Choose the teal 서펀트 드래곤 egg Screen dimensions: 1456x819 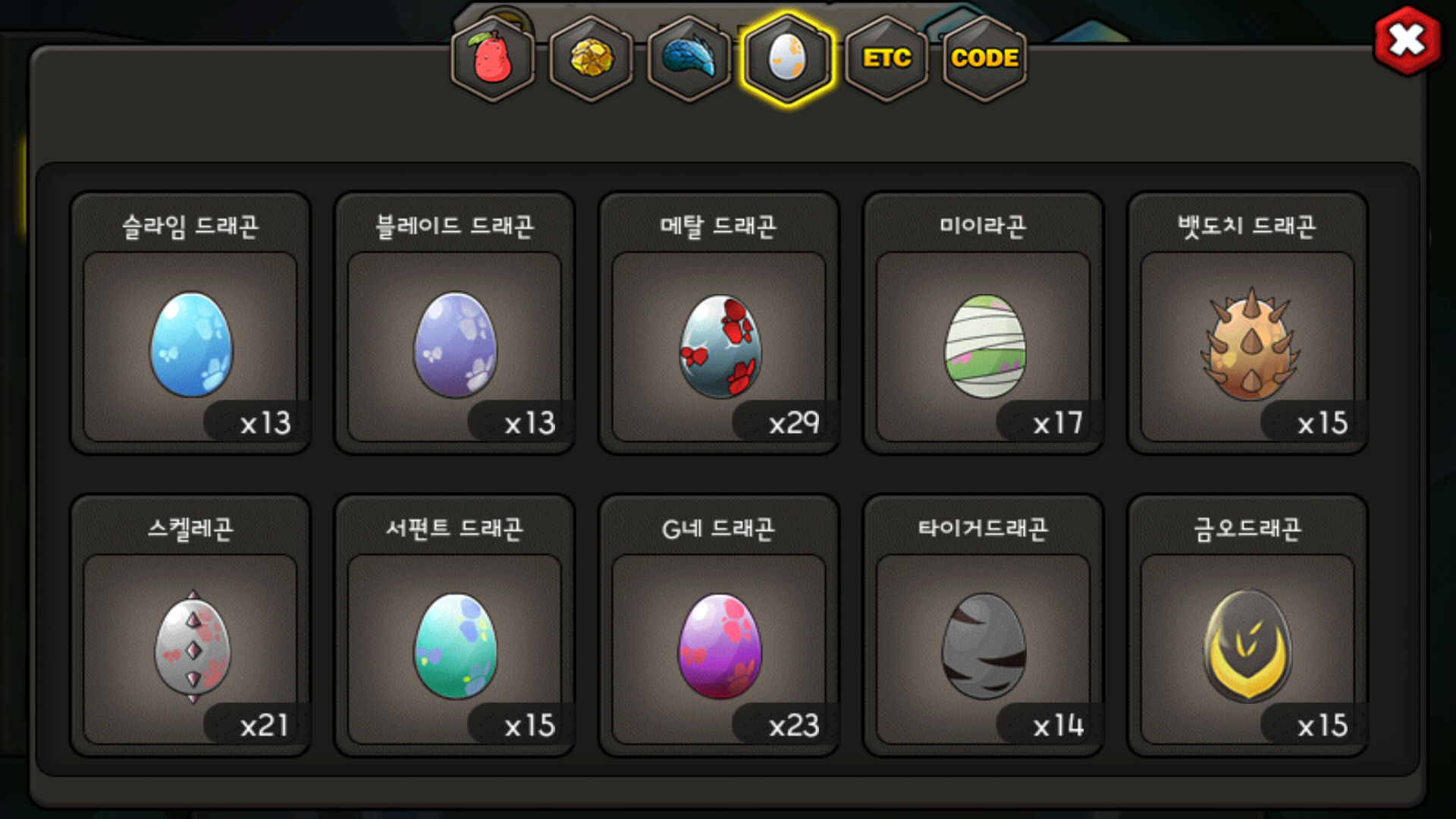coord(455,646)
